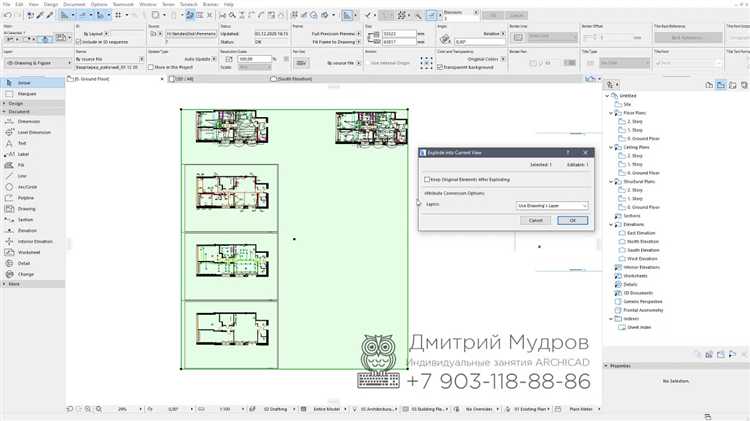Choose the Worksheet tool
Screen dimensions: 750x421
32,253
